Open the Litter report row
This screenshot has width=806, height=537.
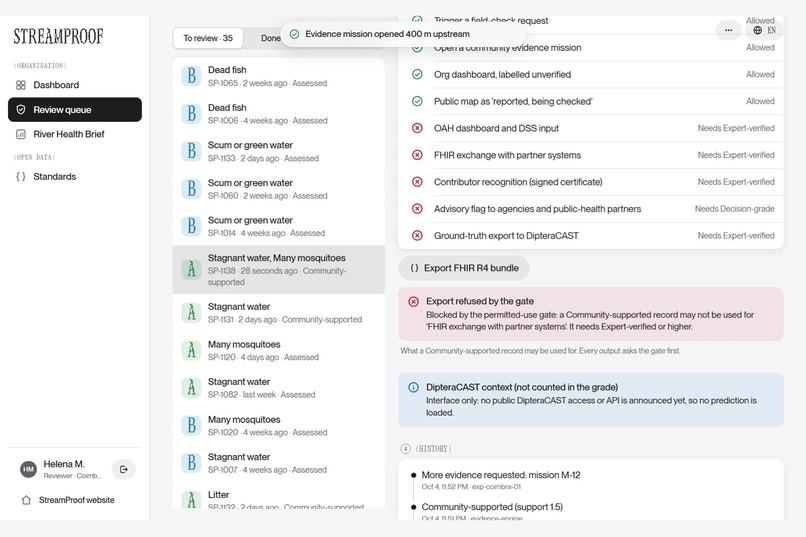279,495
